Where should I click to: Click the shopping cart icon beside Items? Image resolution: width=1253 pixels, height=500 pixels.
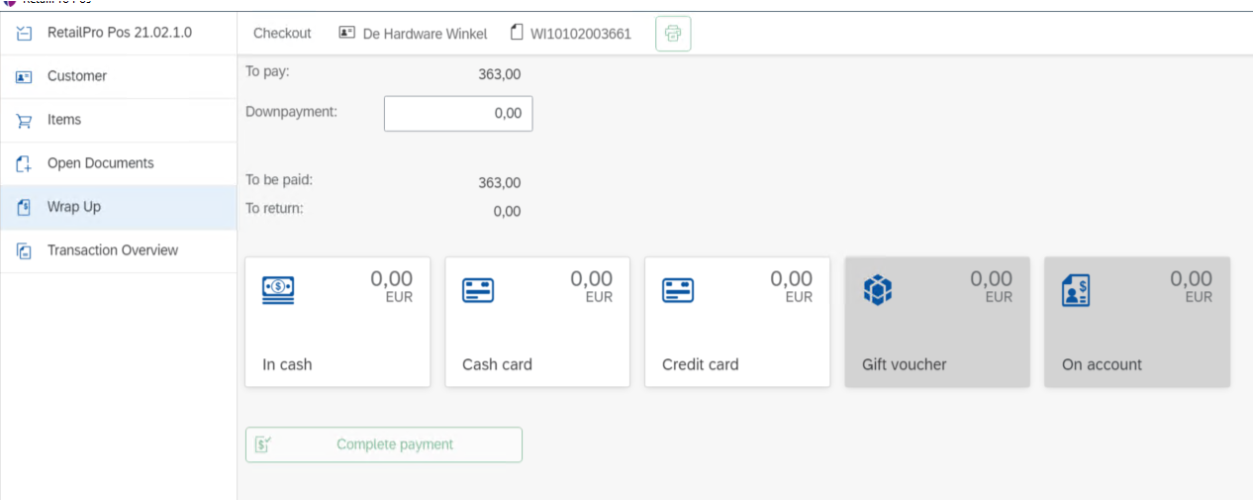(x=24, y=120)
